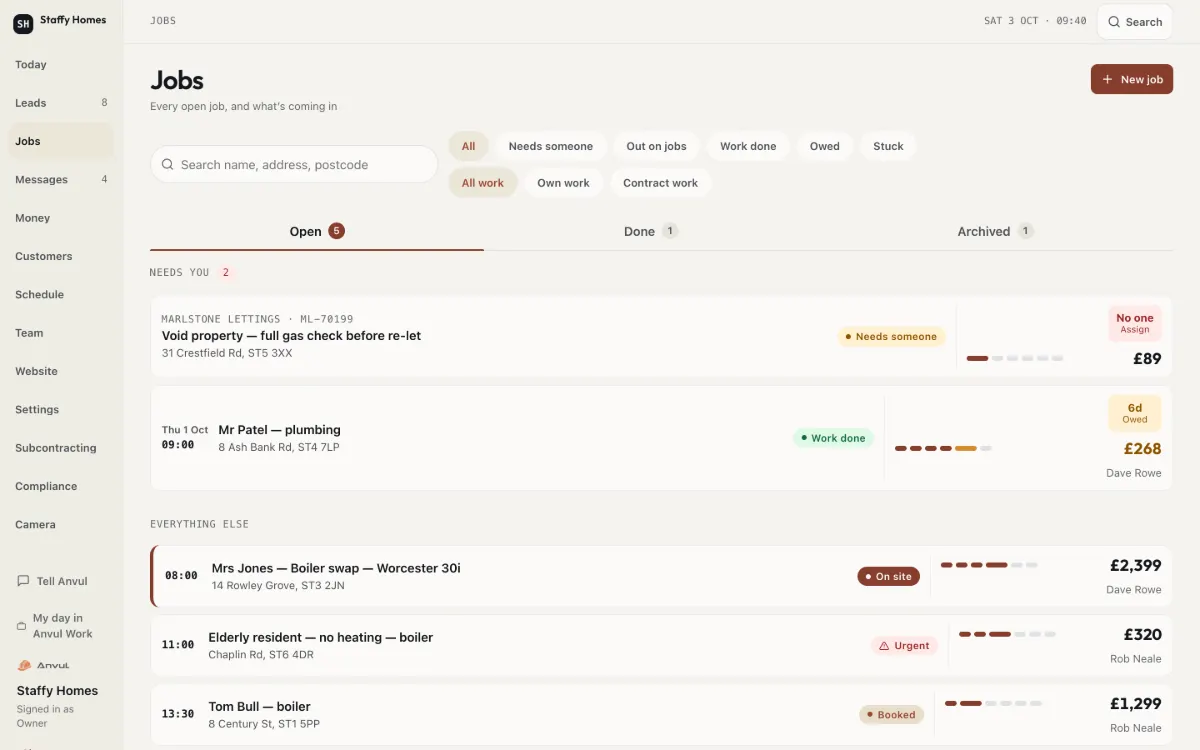Click progress bar on Elderly resident job
1200x750 pixels.
click(1007, 634)
